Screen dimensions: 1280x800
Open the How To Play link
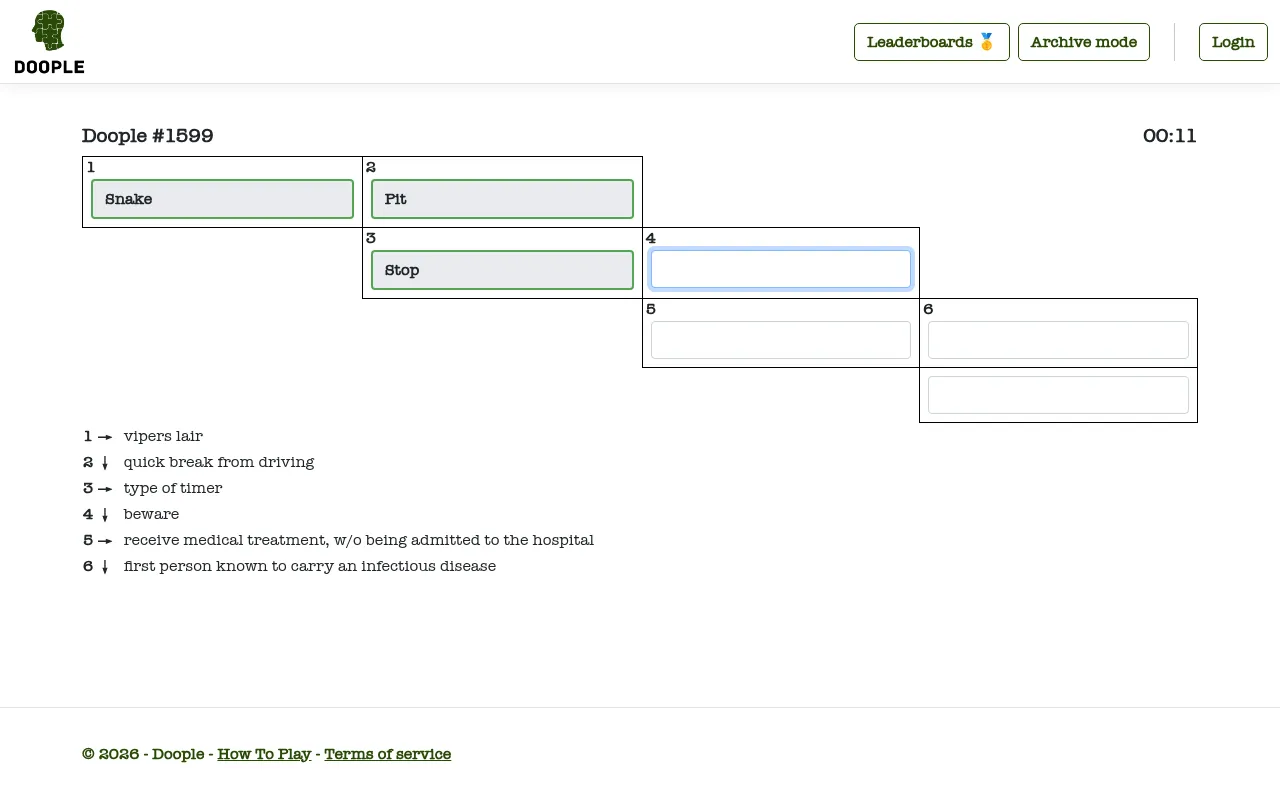click(264, 754)
